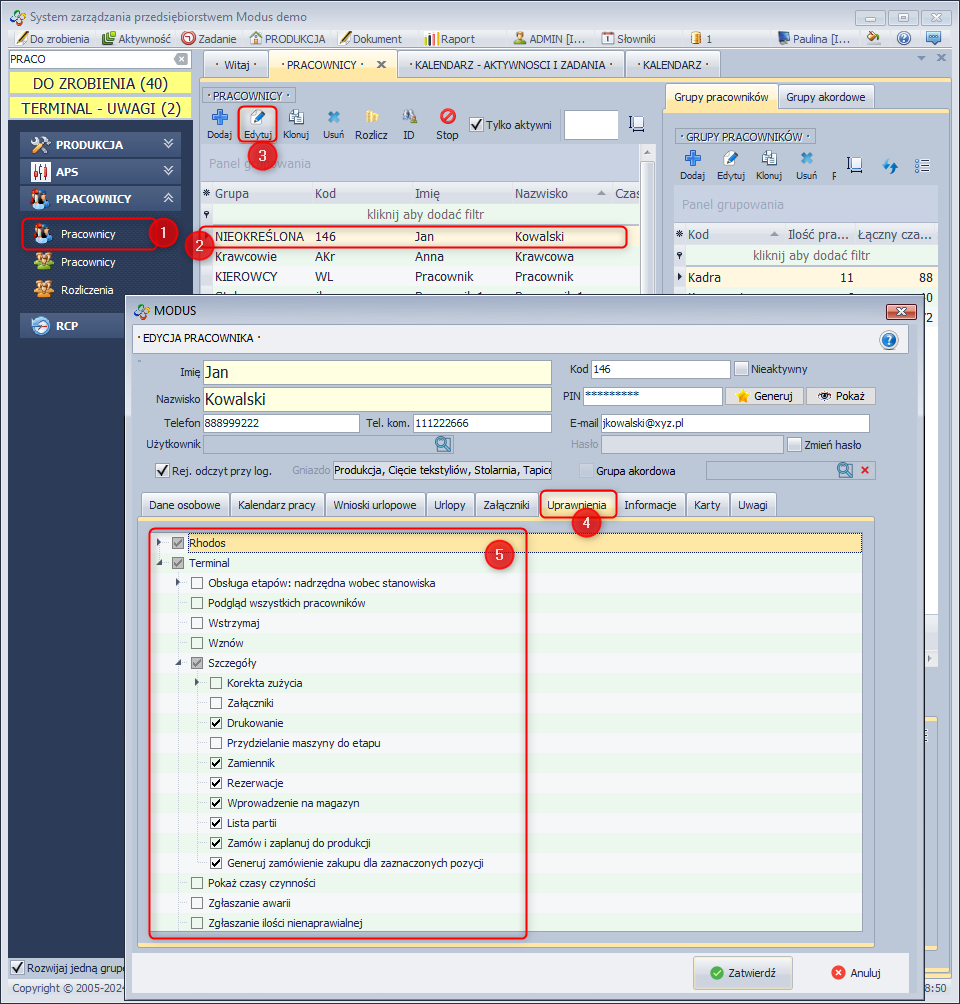Click the red Stop icon
Screen dimensions: 960x1004
(447, 119)
